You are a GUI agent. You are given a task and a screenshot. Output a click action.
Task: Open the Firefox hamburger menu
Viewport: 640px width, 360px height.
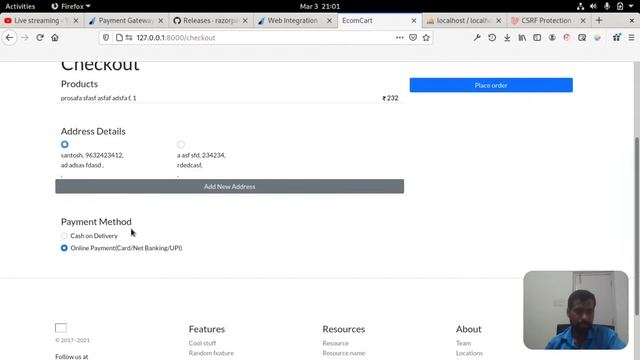631,38
